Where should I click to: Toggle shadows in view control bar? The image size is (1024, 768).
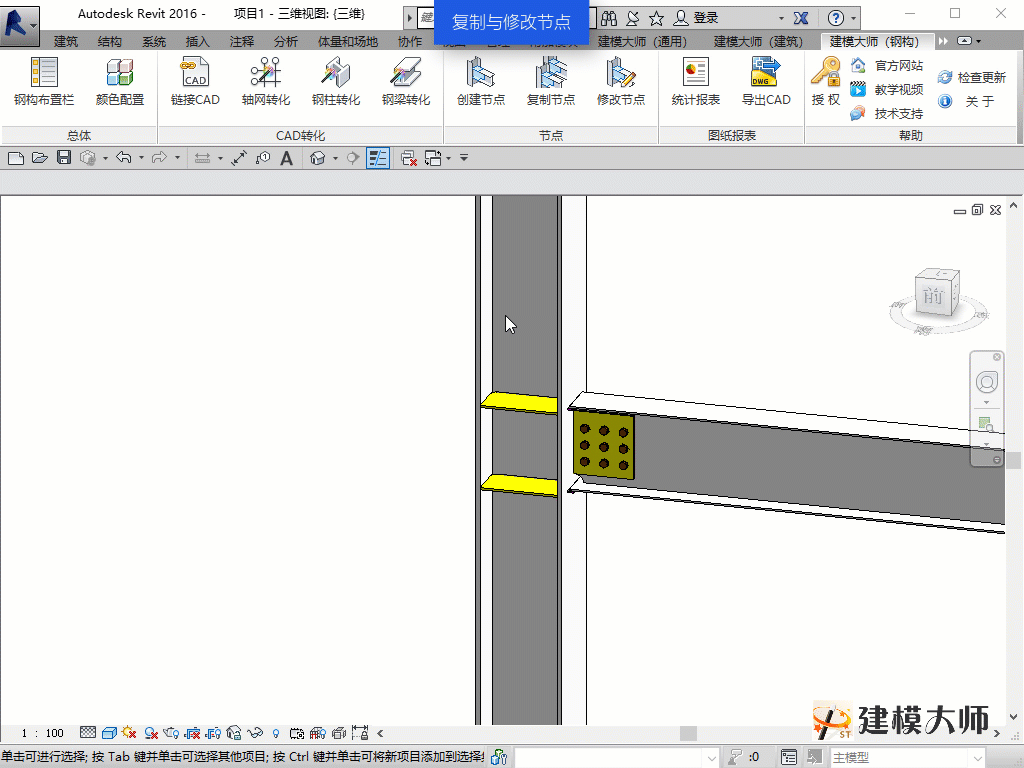point(151,733)
